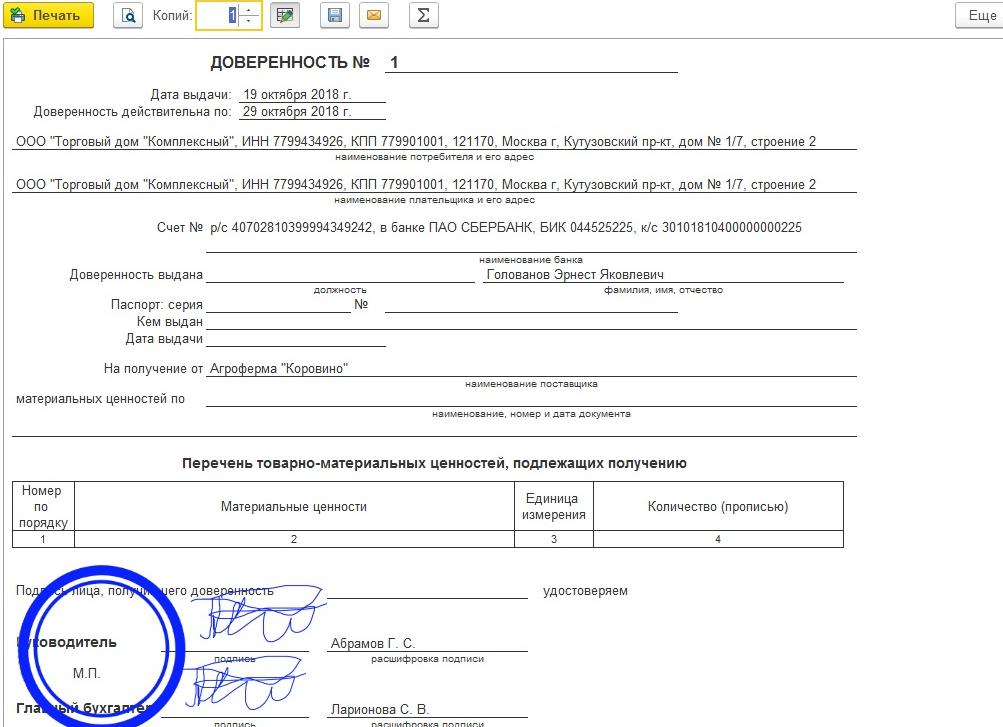
Task: Click issue date '19 октября 2018 г.'
Action: [297, 94]
